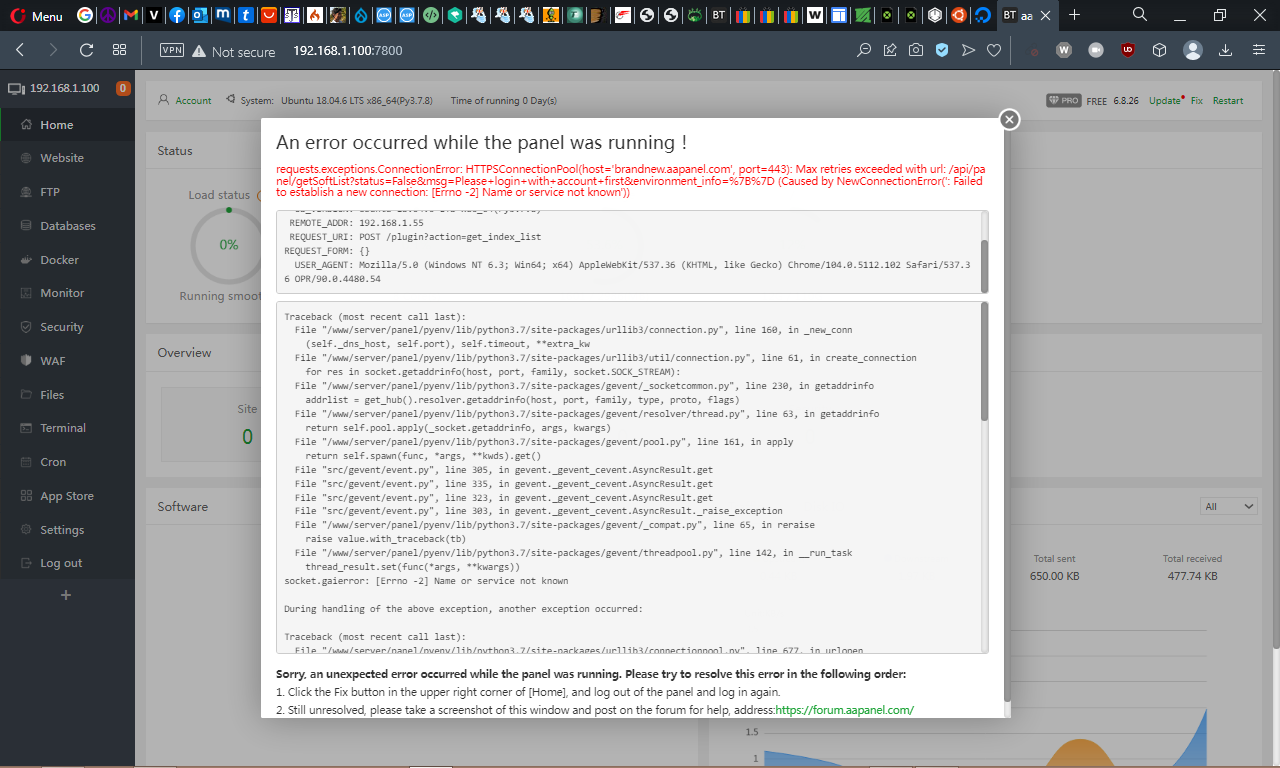Click the request info box scrollbar
Screen dimensions: 1280x768
[x=983, y=265]
